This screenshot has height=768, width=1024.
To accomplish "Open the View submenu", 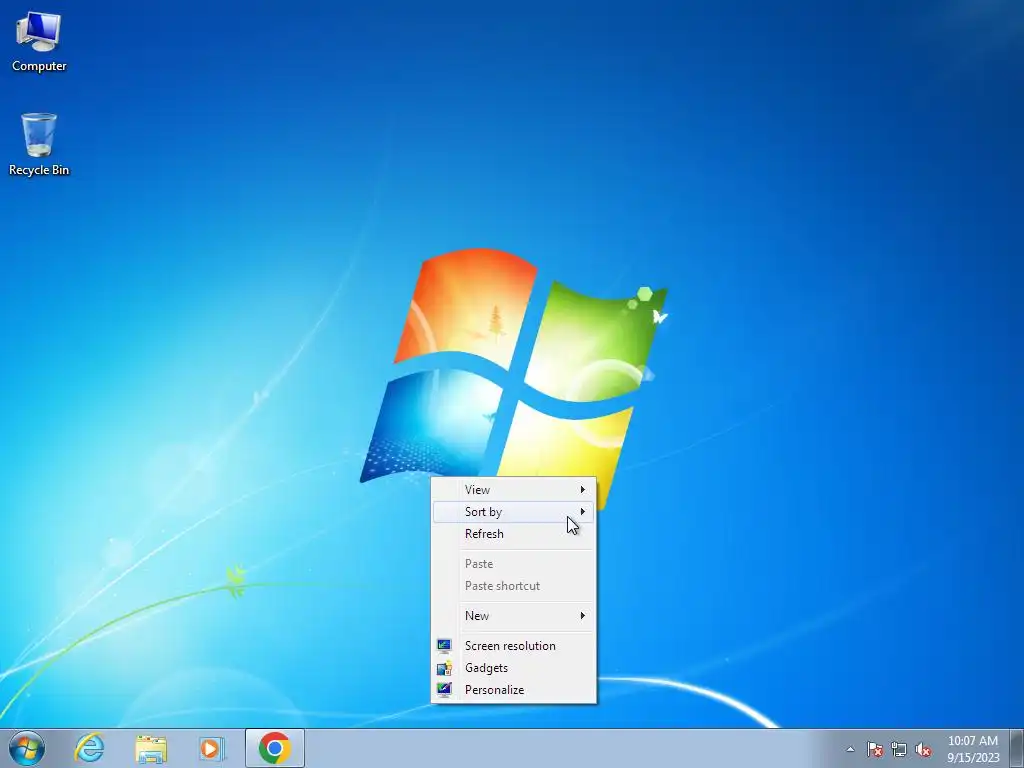I will pos(513,490).
